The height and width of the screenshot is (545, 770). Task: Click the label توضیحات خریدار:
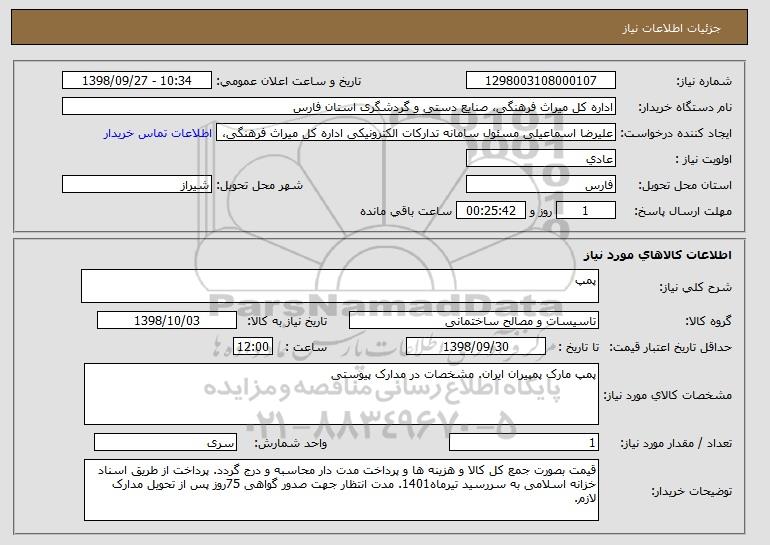(x=691, y=491)
